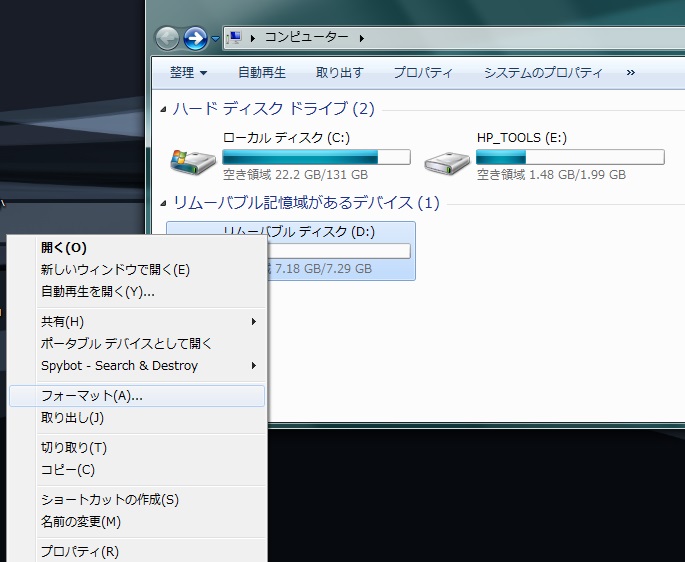Click the computer icon in address bar

235,38
